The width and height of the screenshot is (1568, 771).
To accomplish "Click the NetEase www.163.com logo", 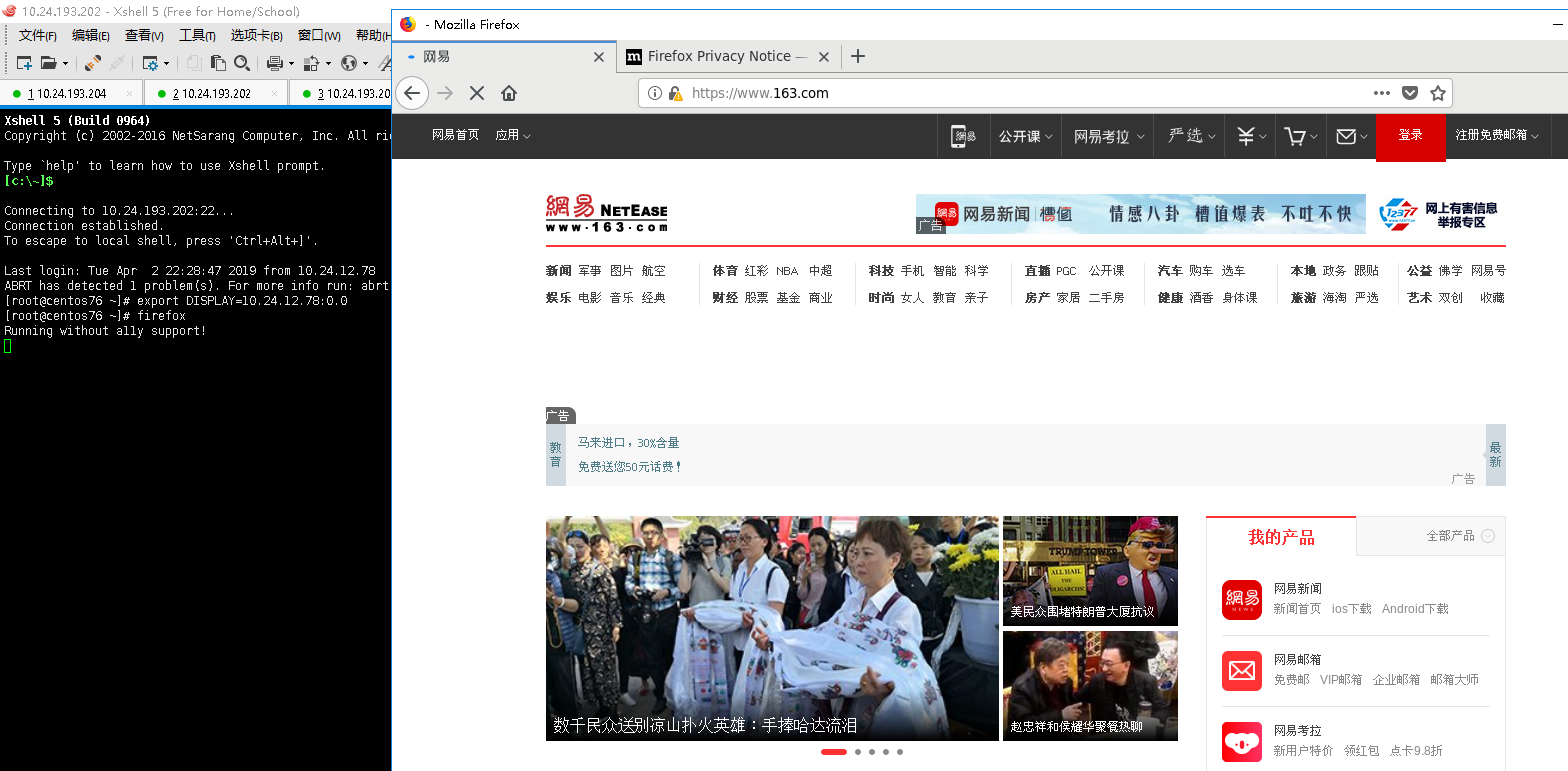I will click(606, 213).
